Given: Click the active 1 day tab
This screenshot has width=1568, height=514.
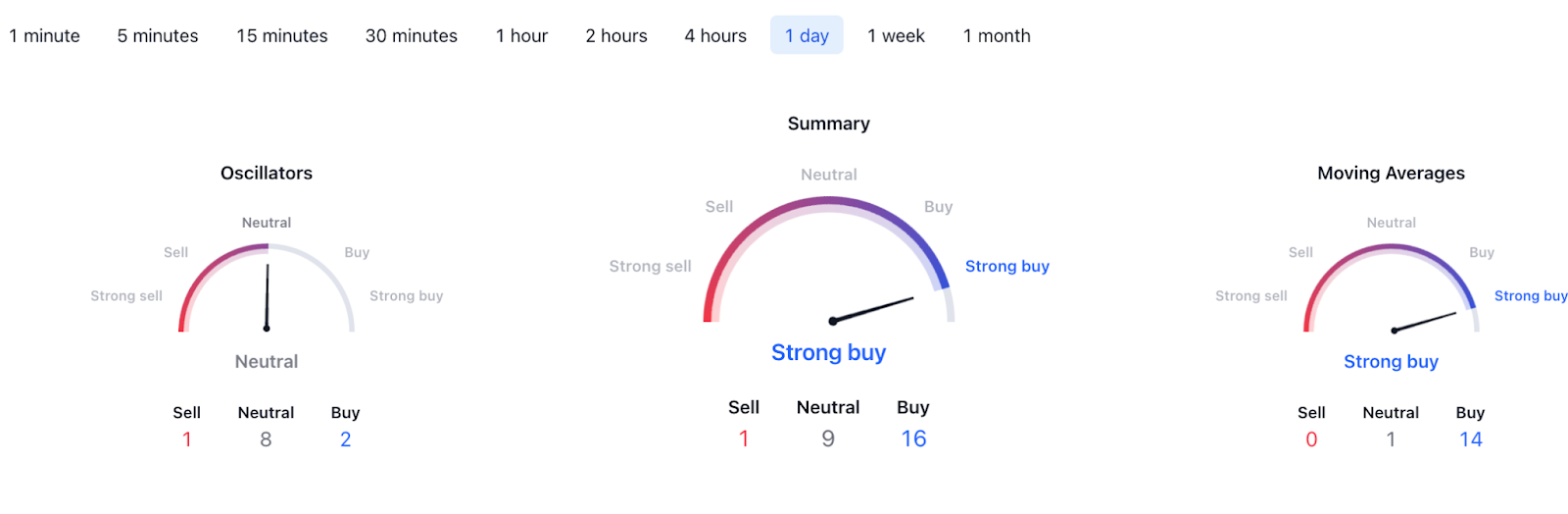Looking at the screenshot, I should tap(807, 36).
